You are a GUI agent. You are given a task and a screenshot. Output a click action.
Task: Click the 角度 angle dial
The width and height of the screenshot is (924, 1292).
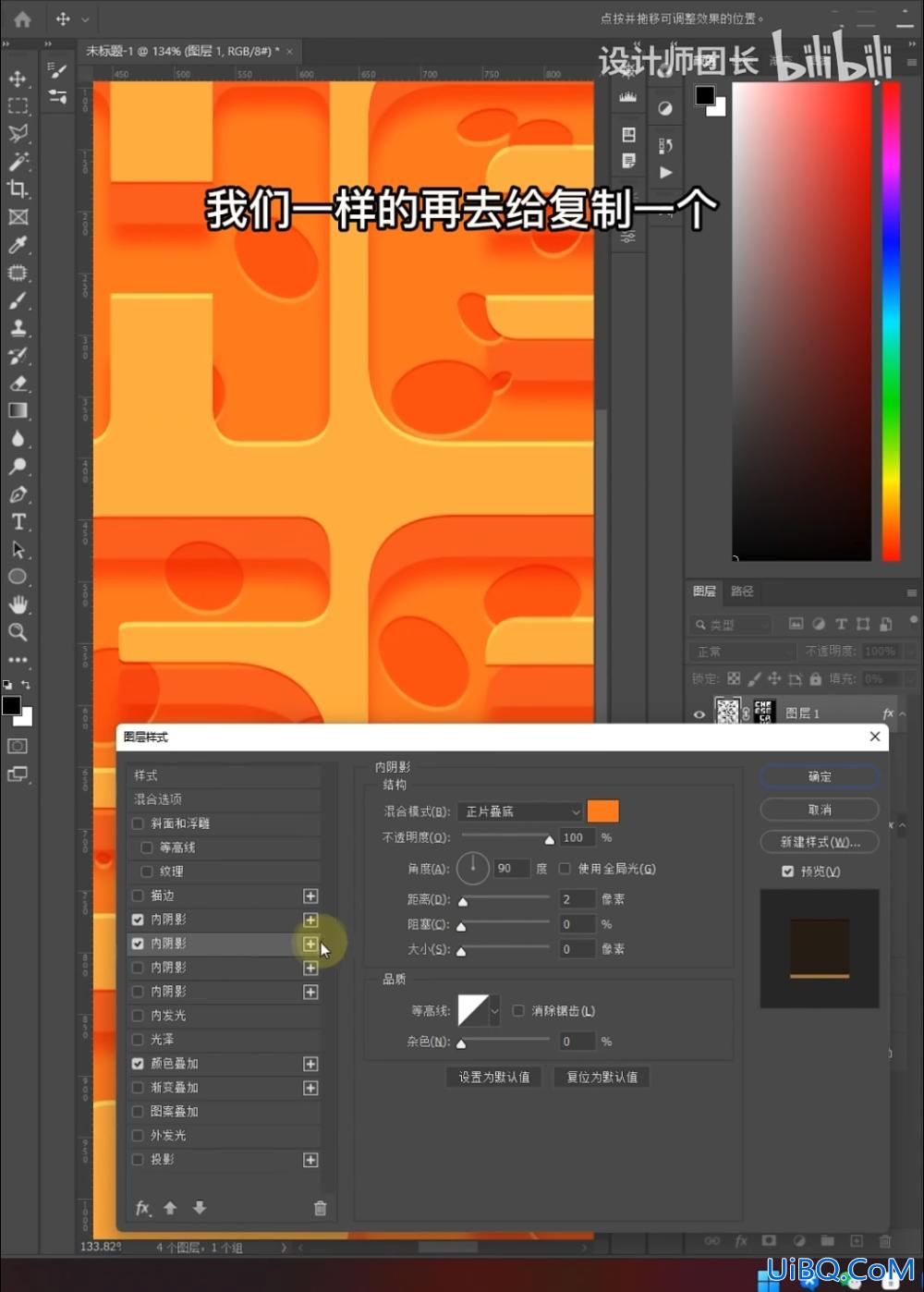point(473,869)
